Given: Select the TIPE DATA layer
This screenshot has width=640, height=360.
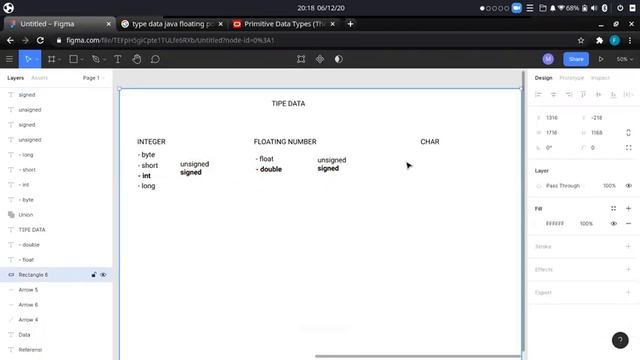Looking at the screenshot, I should (x=56, y=230).
